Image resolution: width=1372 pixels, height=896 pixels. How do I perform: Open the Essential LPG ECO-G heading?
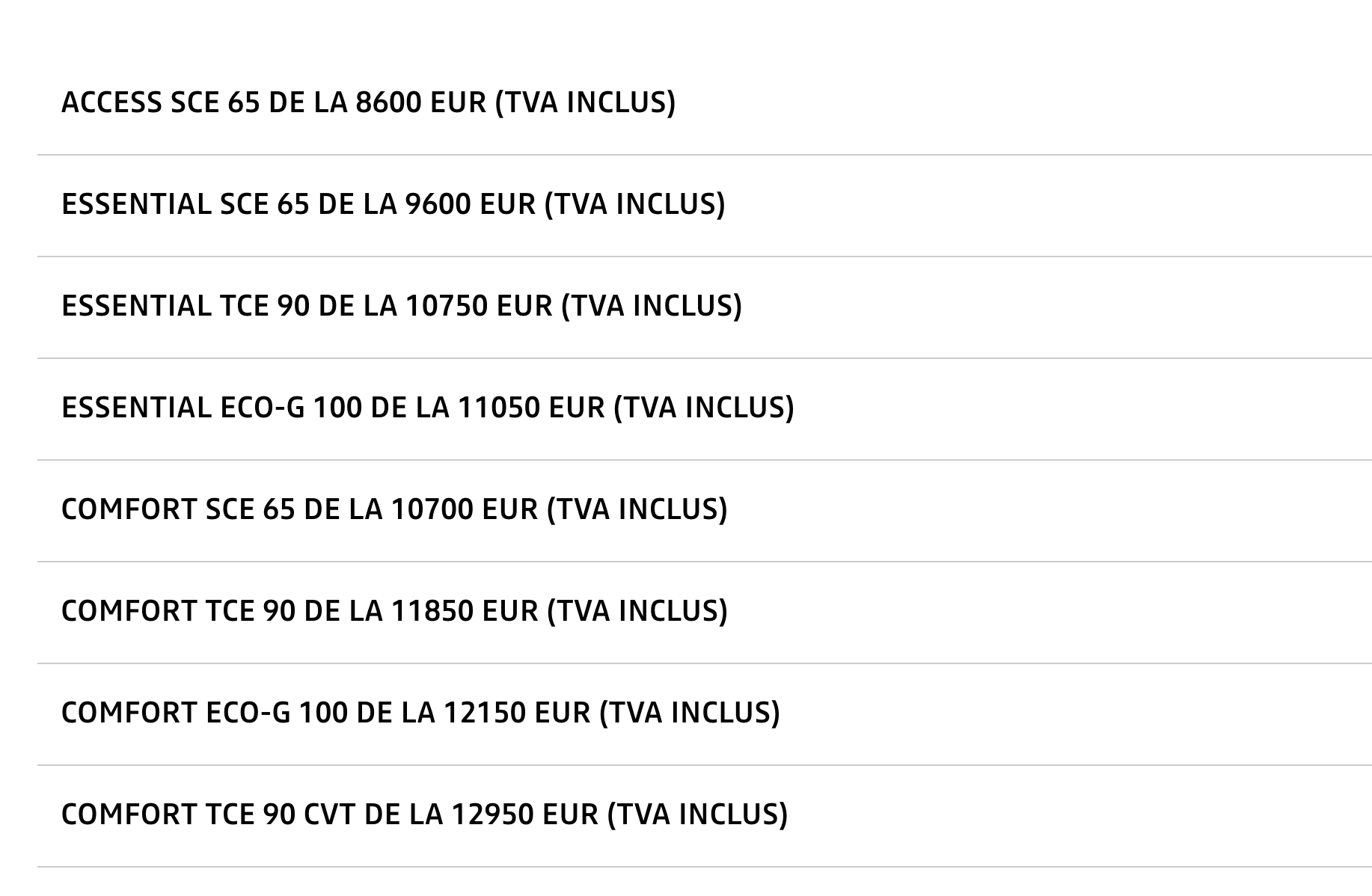point(427,408)
